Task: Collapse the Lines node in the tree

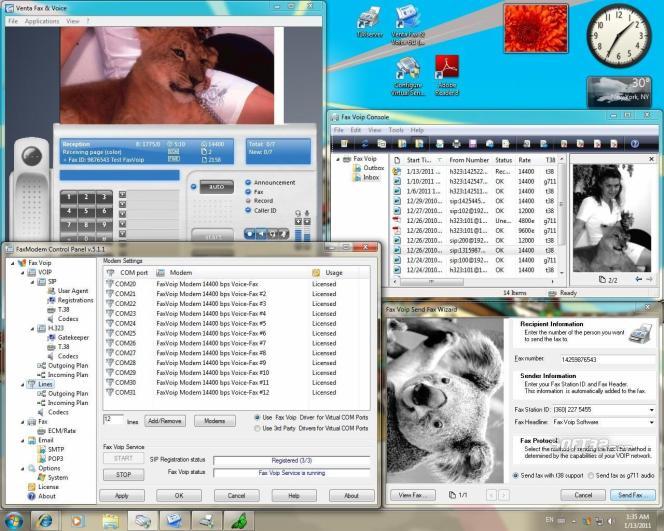Action: pyautogui.click(x=23, y=384)
